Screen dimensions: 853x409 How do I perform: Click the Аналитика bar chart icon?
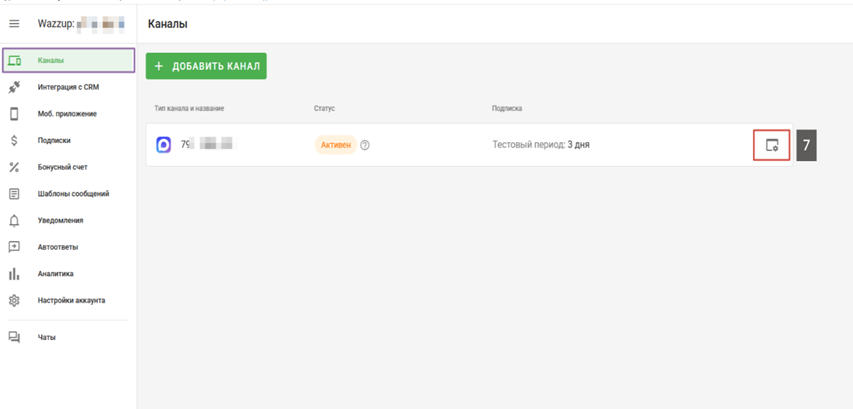tap(14, 274)
